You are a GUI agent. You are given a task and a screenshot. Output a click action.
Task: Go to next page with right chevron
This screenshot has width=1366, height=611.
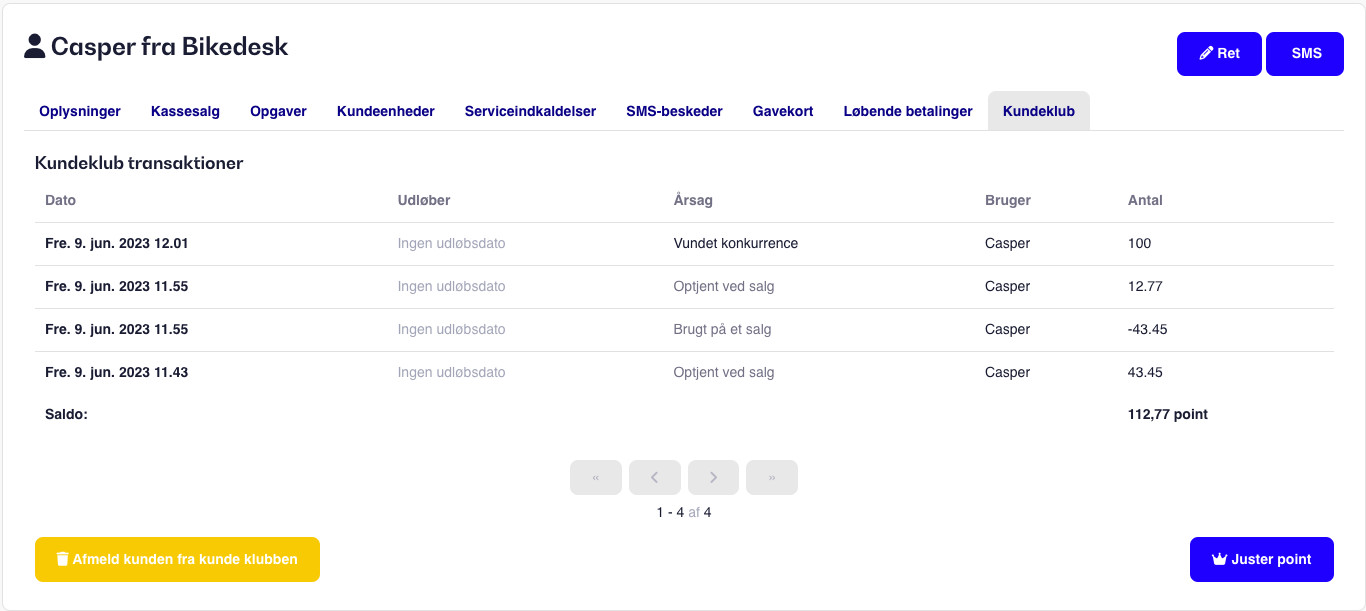pos(713,478)
